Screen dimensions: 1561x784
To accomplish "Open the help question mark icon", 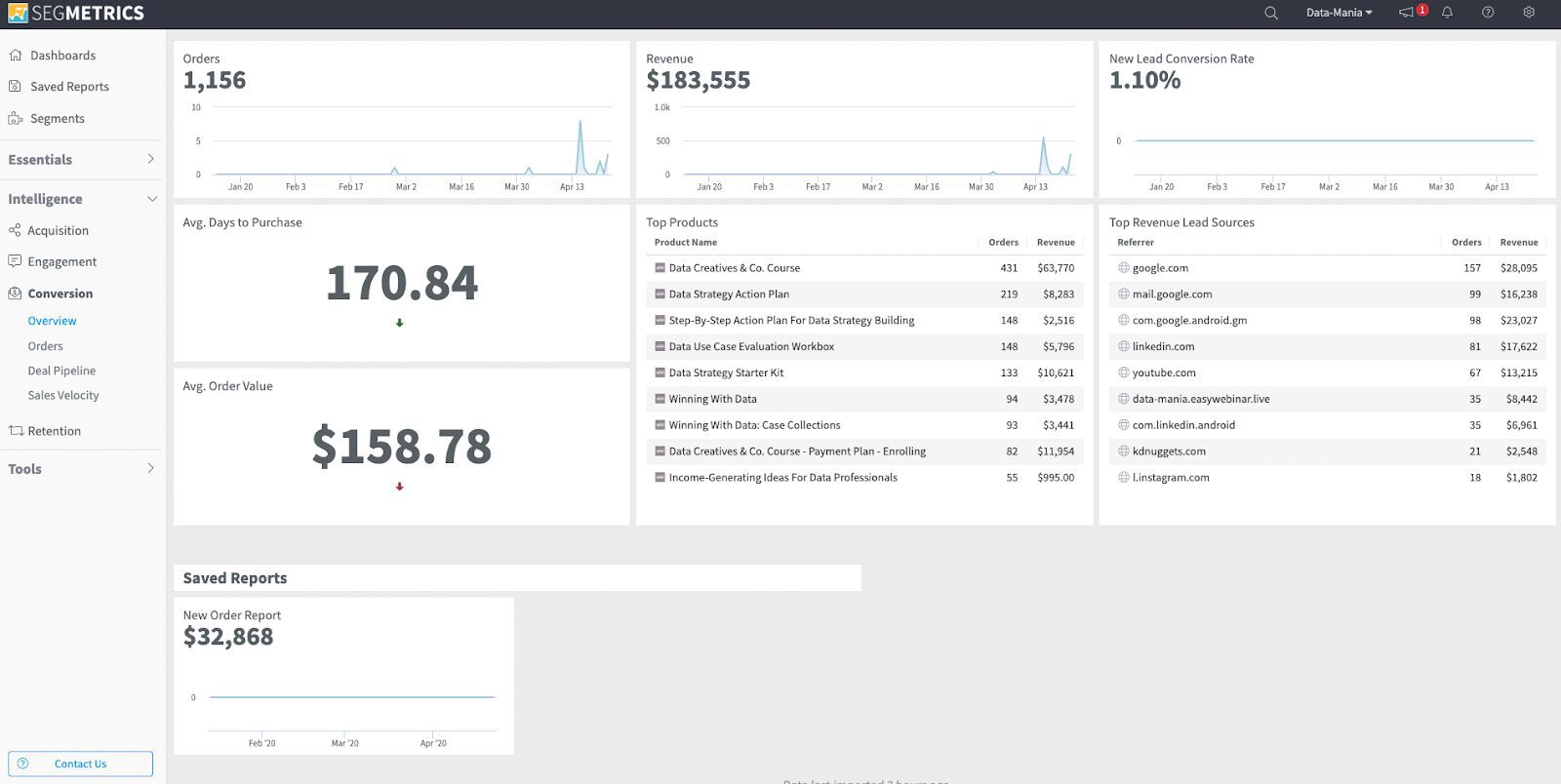I will [1488, 13].
